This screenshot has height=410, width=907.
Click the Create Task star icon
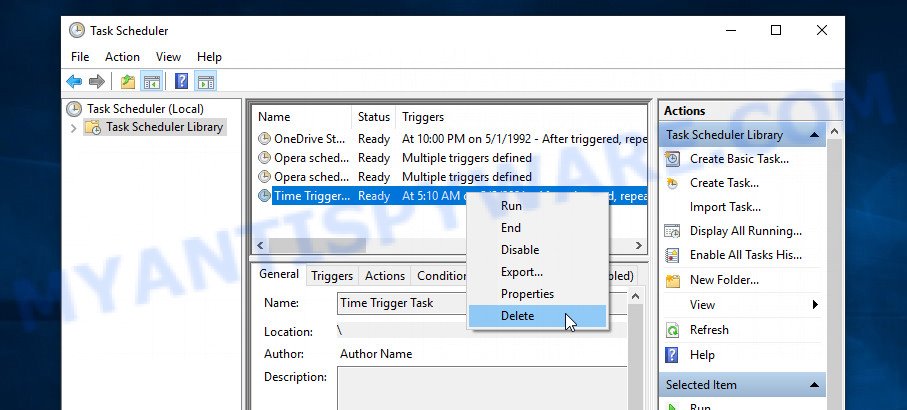coord(672,183)
